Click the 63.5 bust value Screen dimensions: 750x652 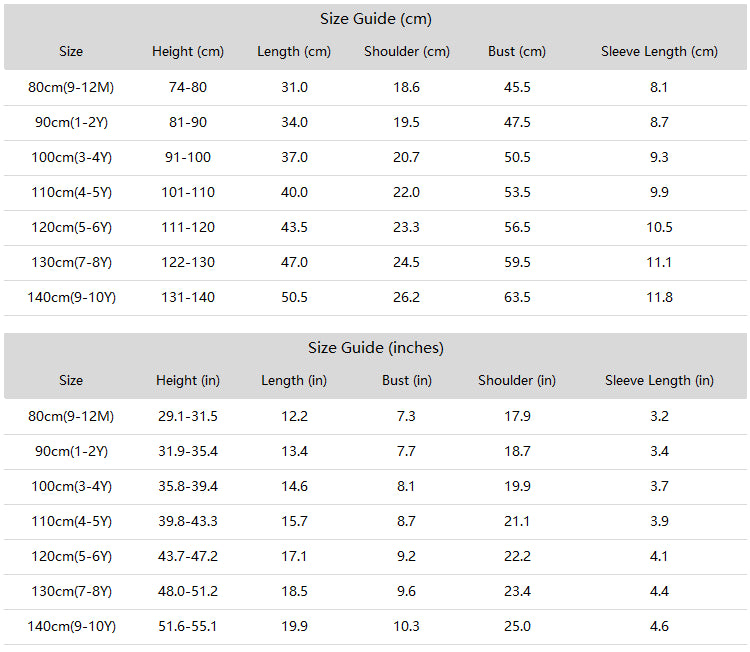point(517,297)
